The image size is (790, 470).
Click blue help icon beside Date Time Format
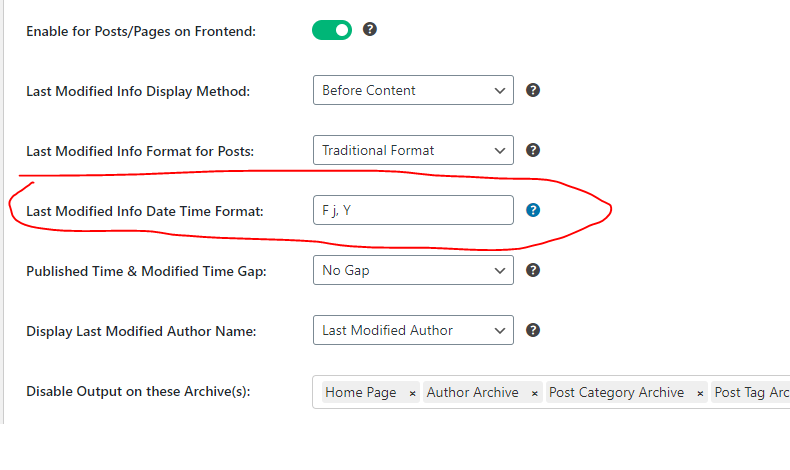pyautogui.click(x=533, y=210)
